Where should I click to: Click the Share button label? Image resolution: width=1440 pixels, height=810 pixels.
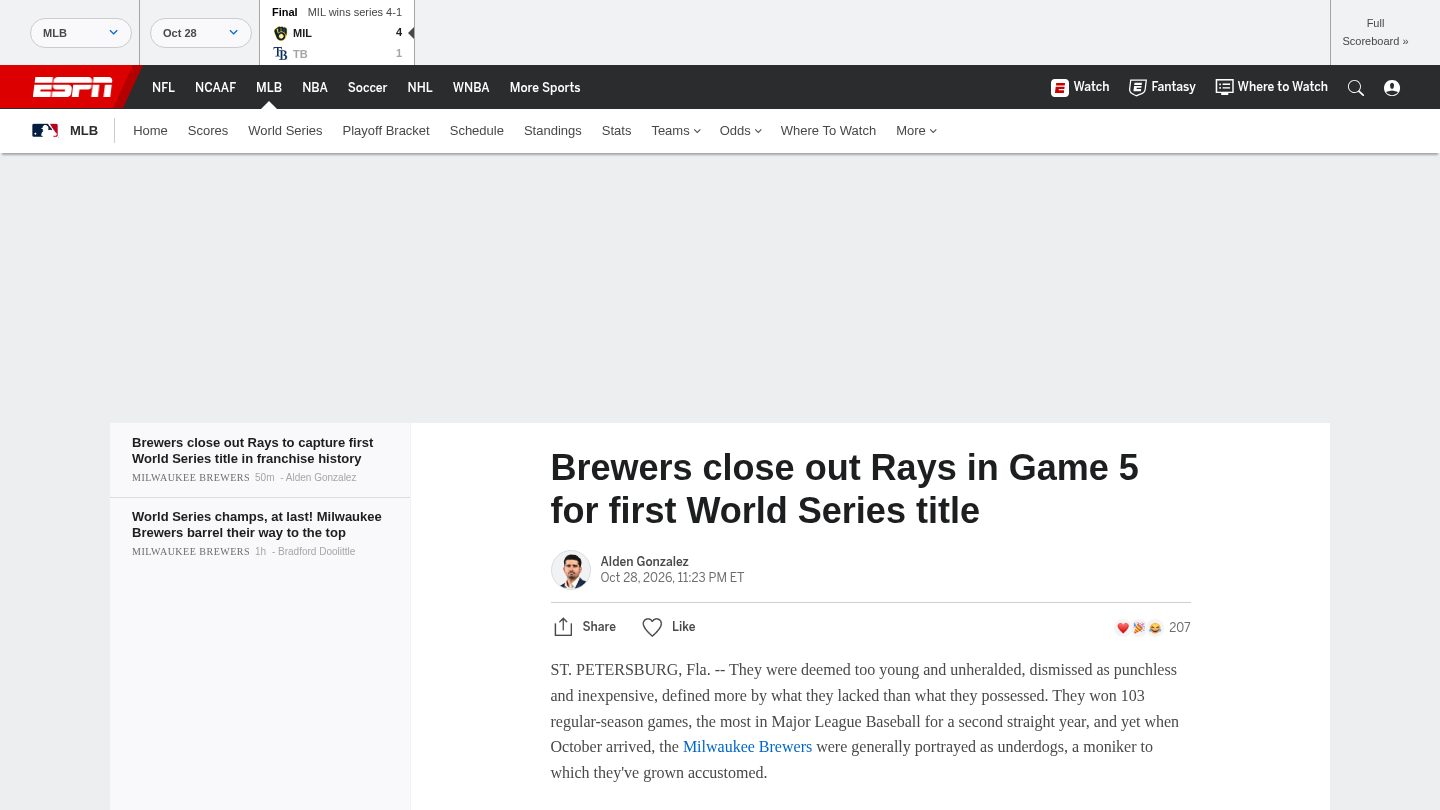pyautogui.click(x=599, y=627)
